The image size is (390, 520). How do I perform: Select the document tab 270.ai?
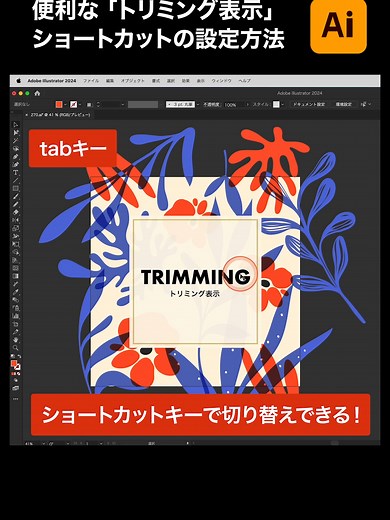60,115
